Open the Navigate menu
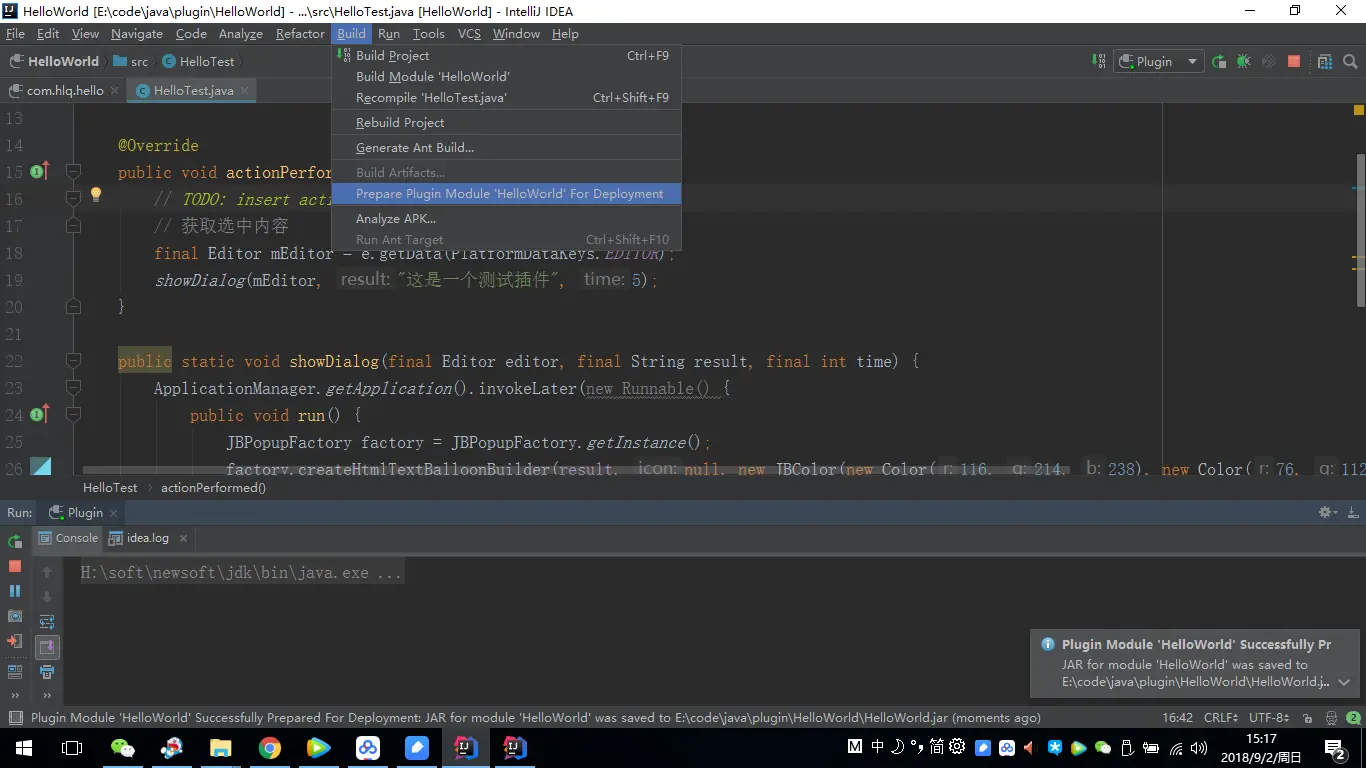Viewport: 1366px width, 768px height. (137, 34)
